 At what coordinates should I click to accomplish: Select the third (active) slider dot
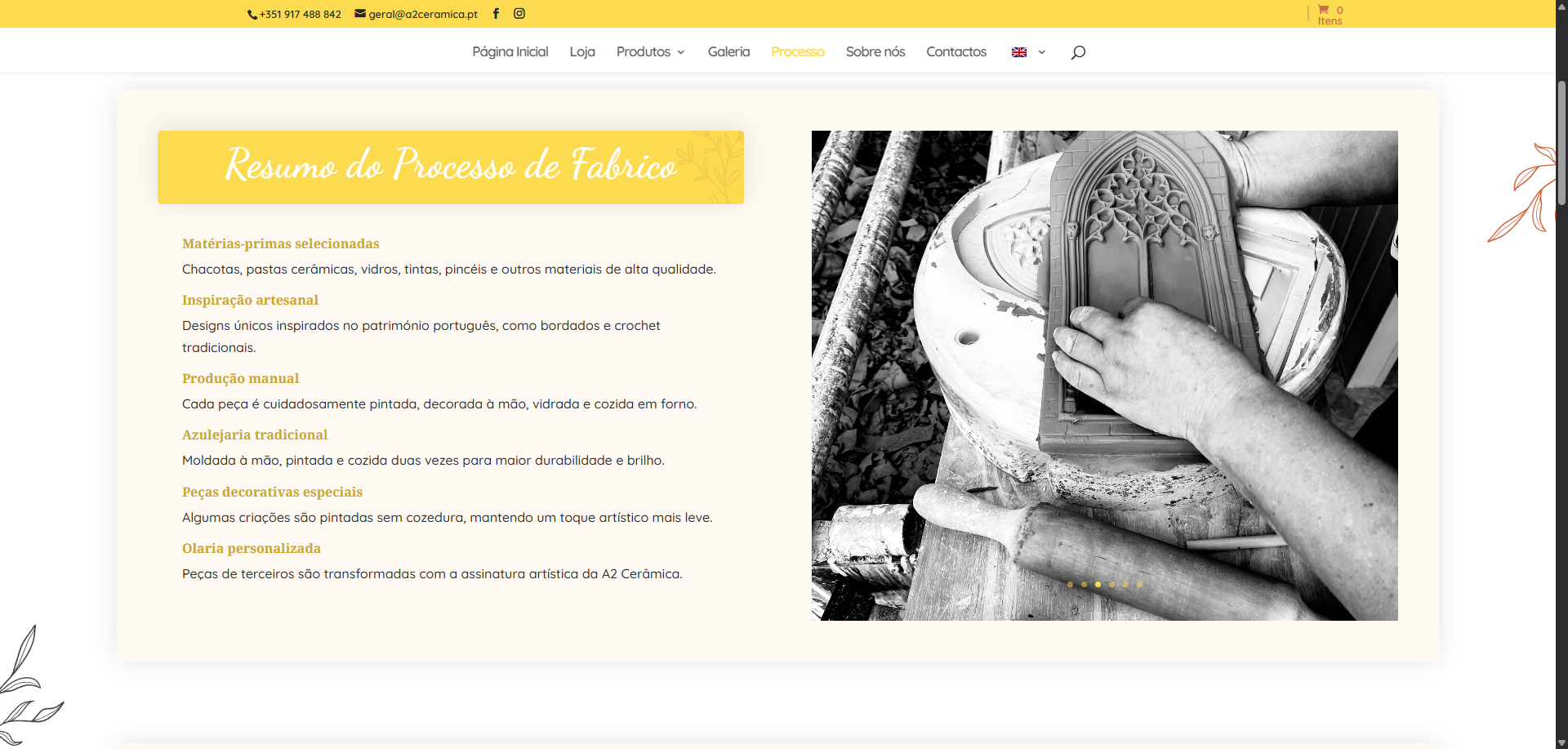pyautogui.click(x=1098, y=584)
